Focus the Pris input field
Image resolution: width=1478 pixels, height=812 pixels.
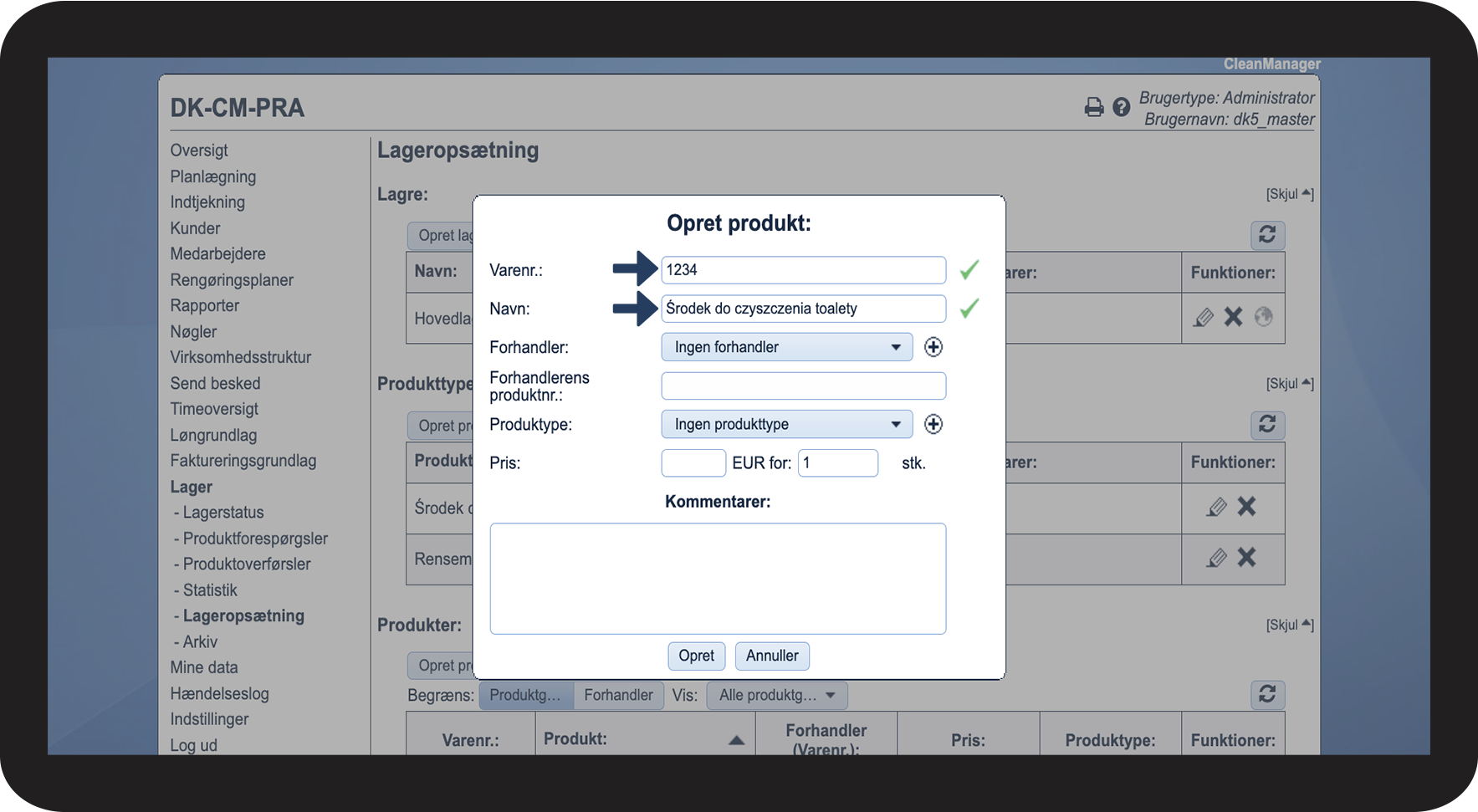[x=693, y=462]
